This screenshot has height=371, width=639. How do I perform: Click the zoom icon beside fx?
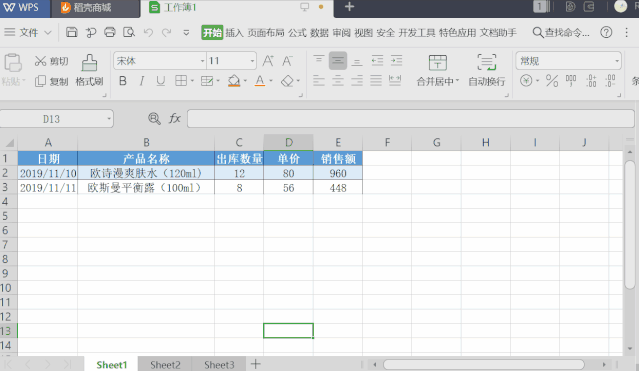(154, 119)
